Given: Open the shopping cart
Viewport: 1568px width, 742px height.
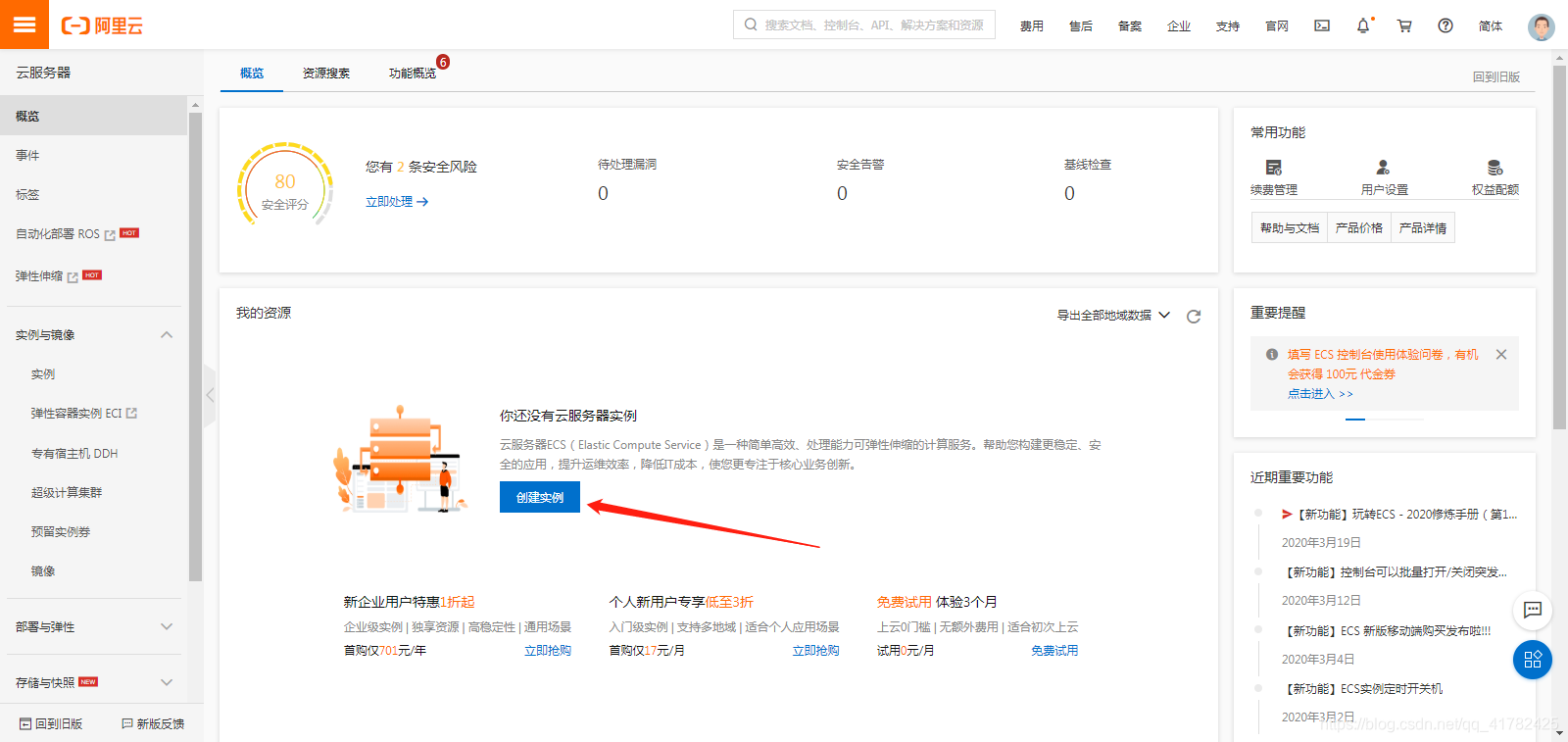Looking at the screenshot, I should [x=1404, y=25].
